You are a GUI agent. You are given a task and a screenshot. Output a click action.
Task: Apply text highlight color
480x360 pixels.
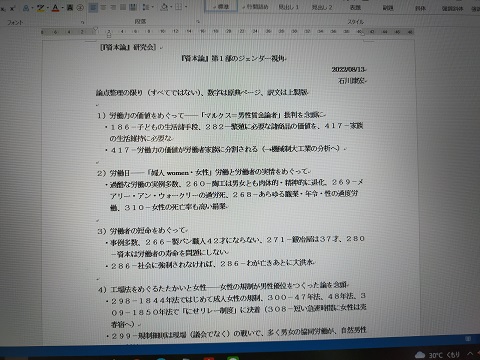[40, 8]
